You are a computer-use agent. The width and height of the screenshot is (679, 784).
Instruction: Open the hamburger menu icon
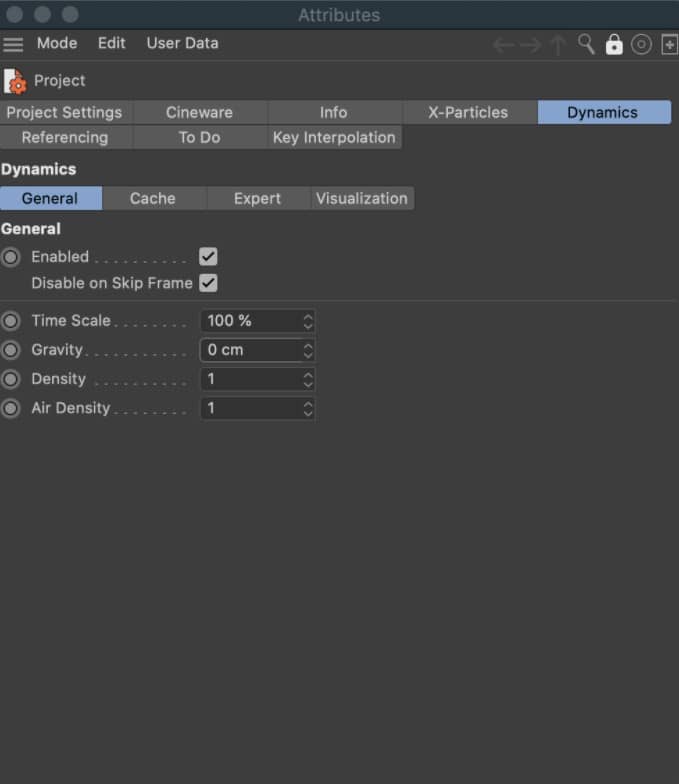[13, 44]
